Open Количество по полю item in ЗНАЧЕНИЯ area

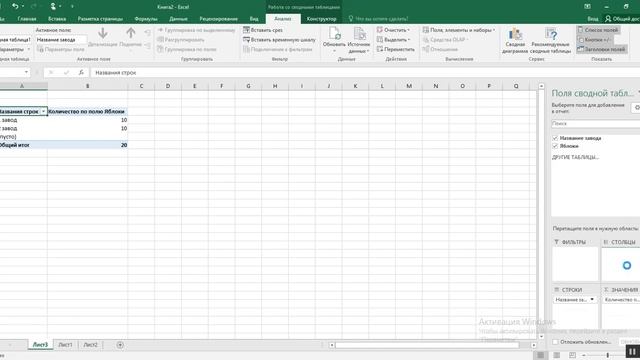pyautogui.click(x=621, y=300)
